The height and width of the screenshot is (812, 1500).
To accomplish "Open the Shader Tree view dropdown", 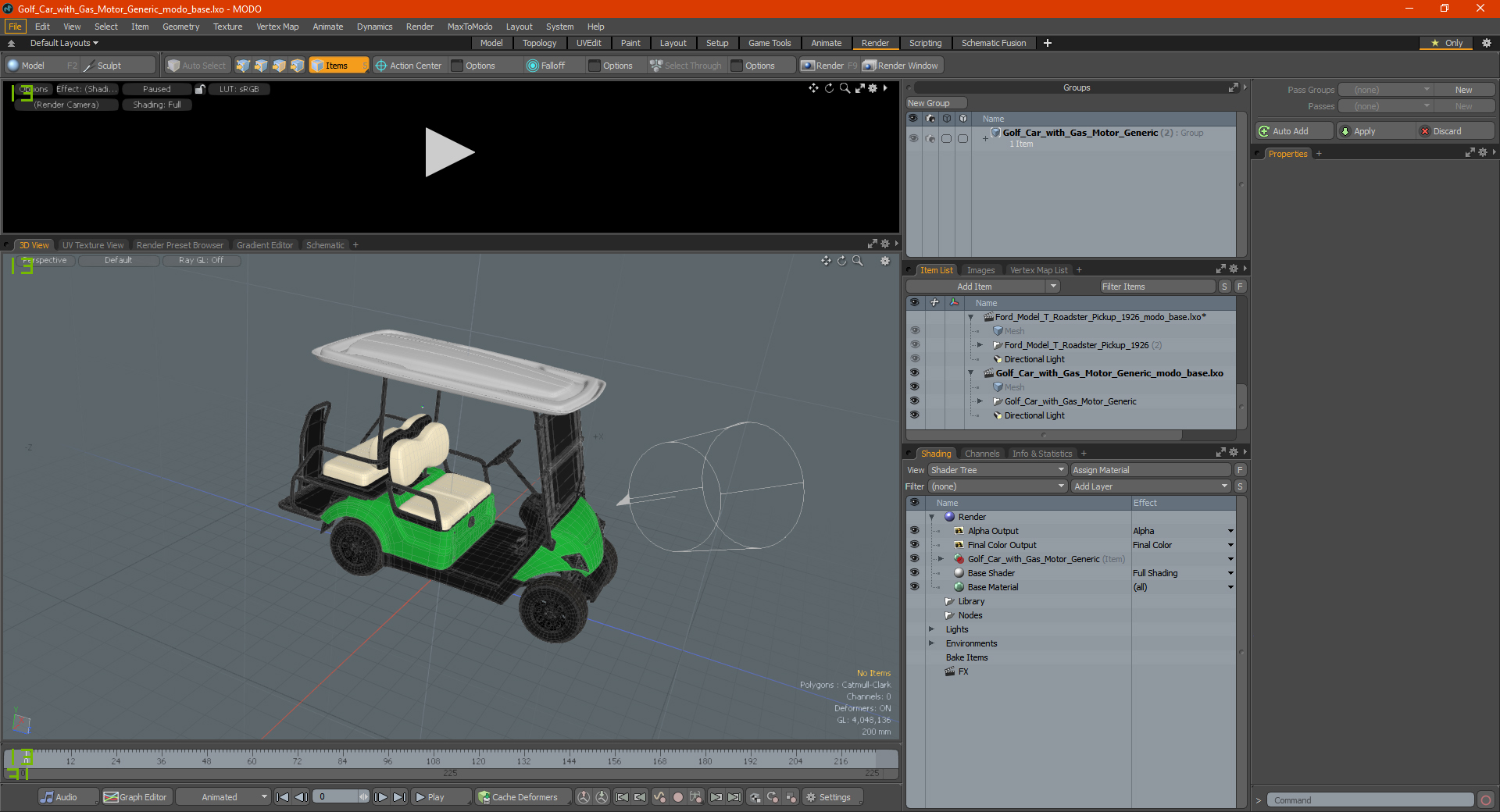I will pos(998,470).
